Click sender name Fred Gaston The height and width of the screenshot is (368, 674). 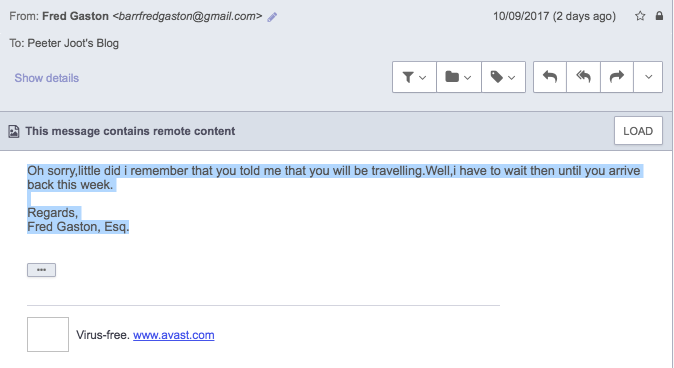tap(75, 16)
